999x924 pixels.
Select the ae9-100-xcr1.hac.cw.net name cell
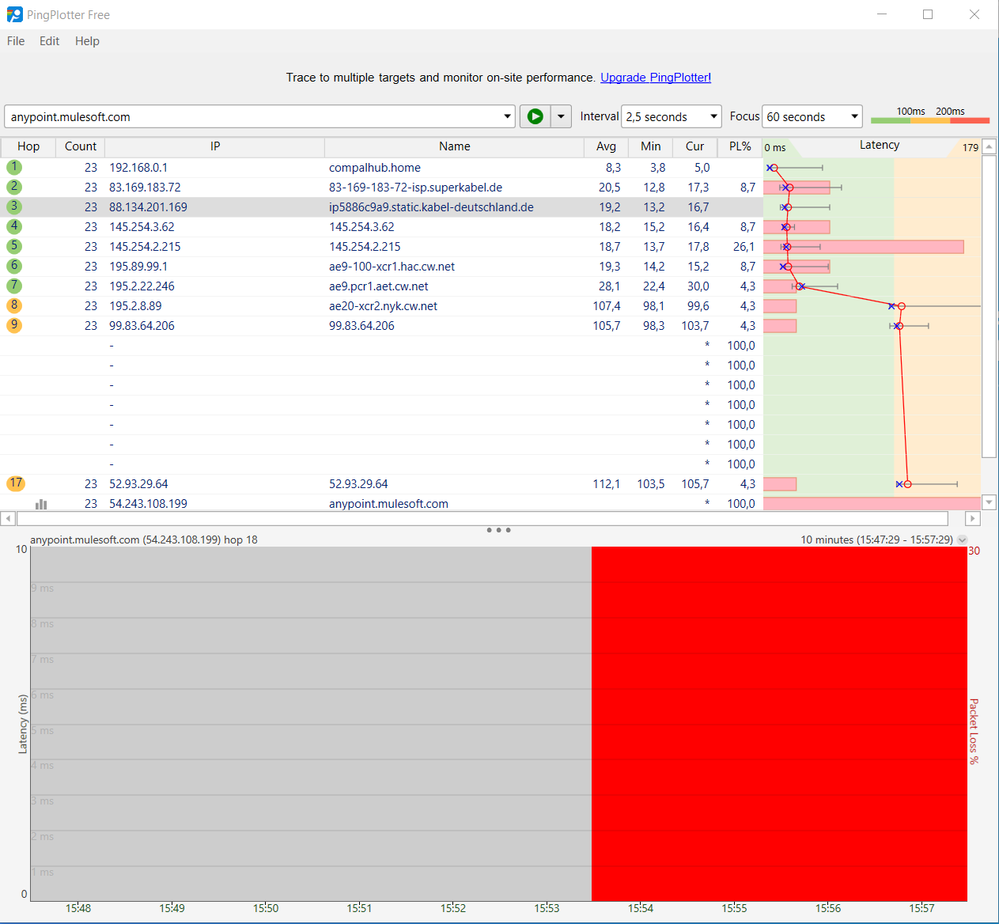(392, 266)
